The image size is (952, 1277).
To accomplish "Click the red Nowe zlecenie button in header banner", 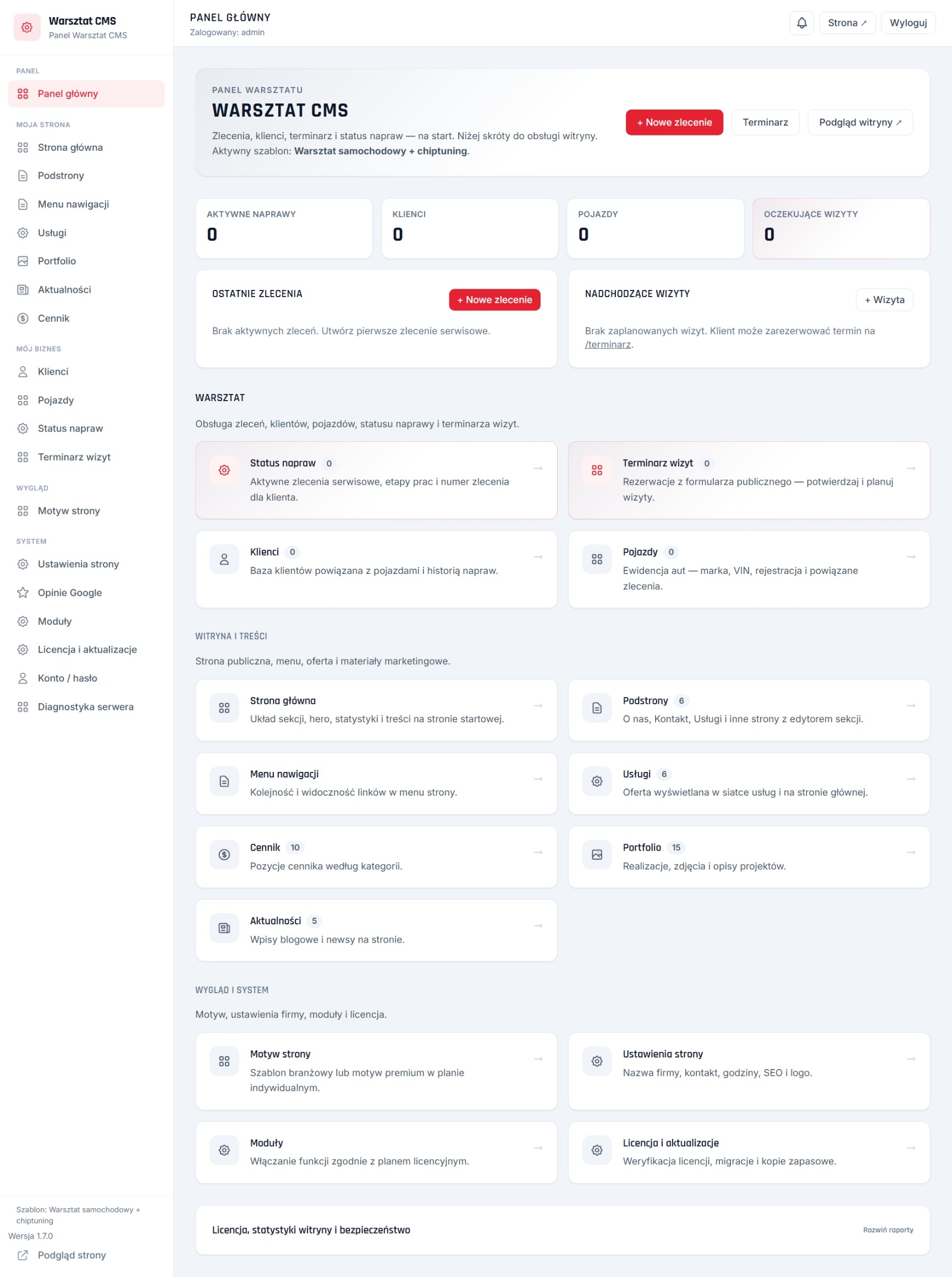I will (x=674, y=122).
